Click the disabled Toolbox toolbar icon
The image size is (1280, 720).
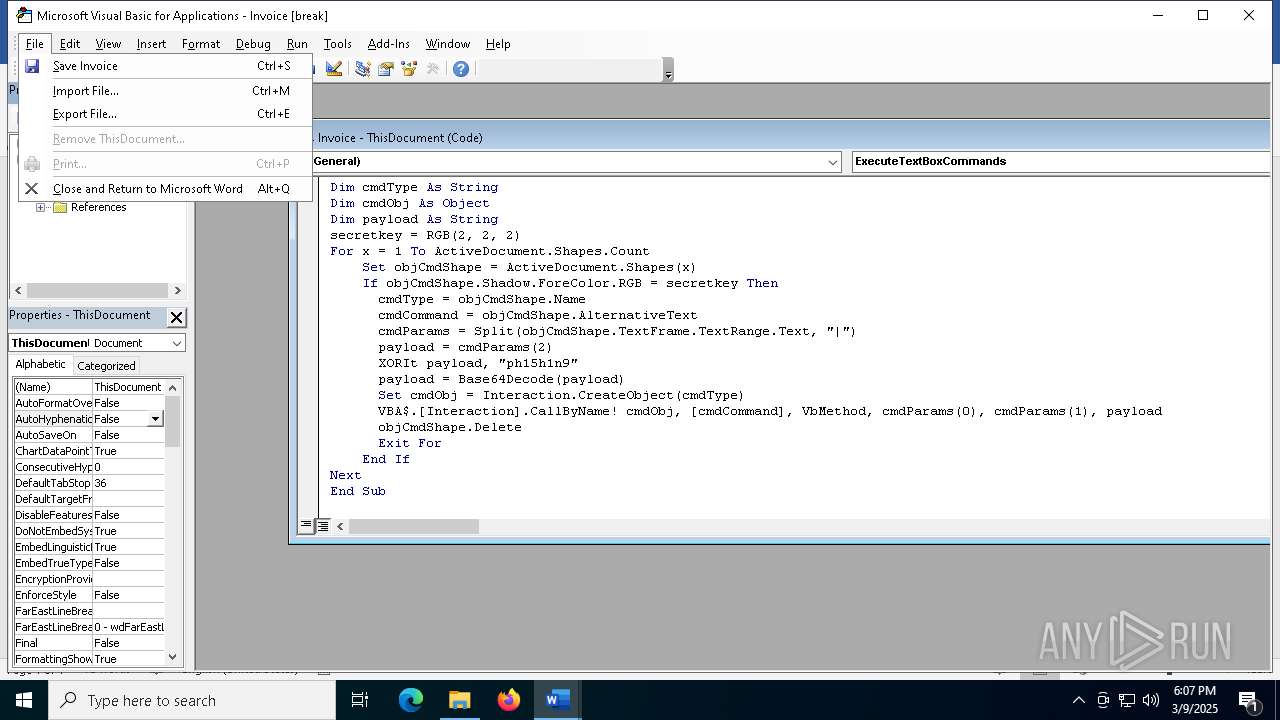[433, 69]
